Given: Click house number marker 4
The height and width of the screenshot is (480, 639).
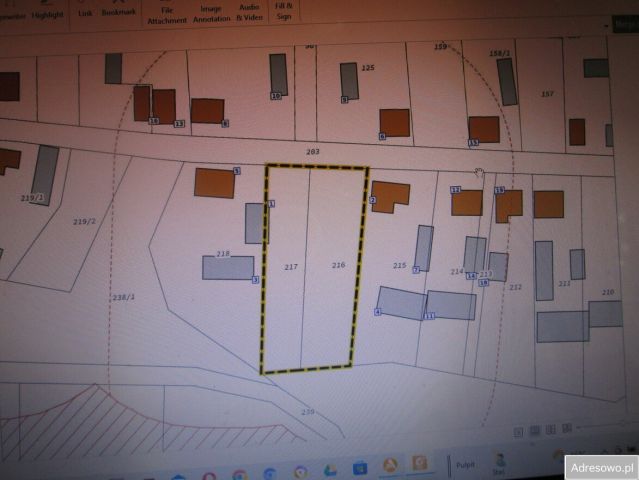Looking at the screenshot, I should [x=378, y=312].
